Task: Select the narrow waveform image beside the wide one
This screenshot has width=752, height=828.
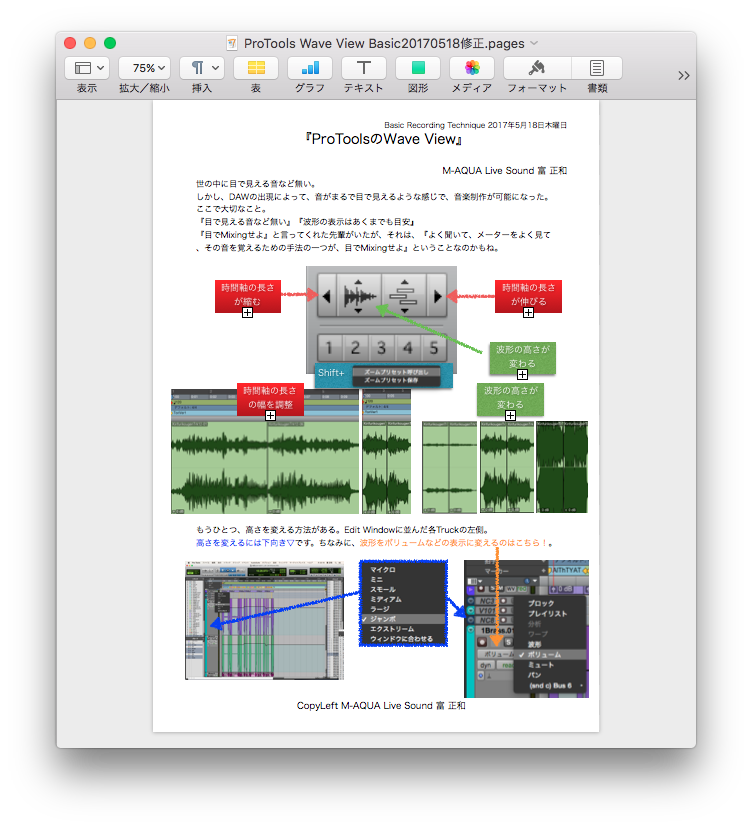Action: pos(387,451)
